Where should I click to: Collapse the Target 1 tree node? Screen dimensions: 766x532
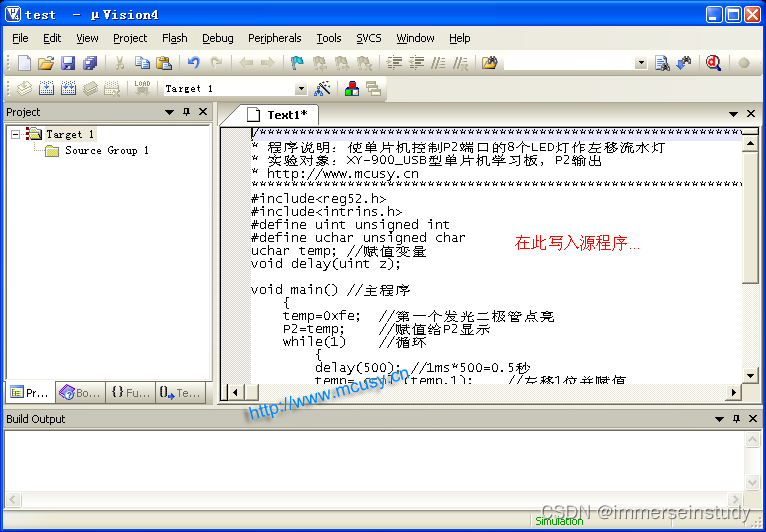(16, 134)
